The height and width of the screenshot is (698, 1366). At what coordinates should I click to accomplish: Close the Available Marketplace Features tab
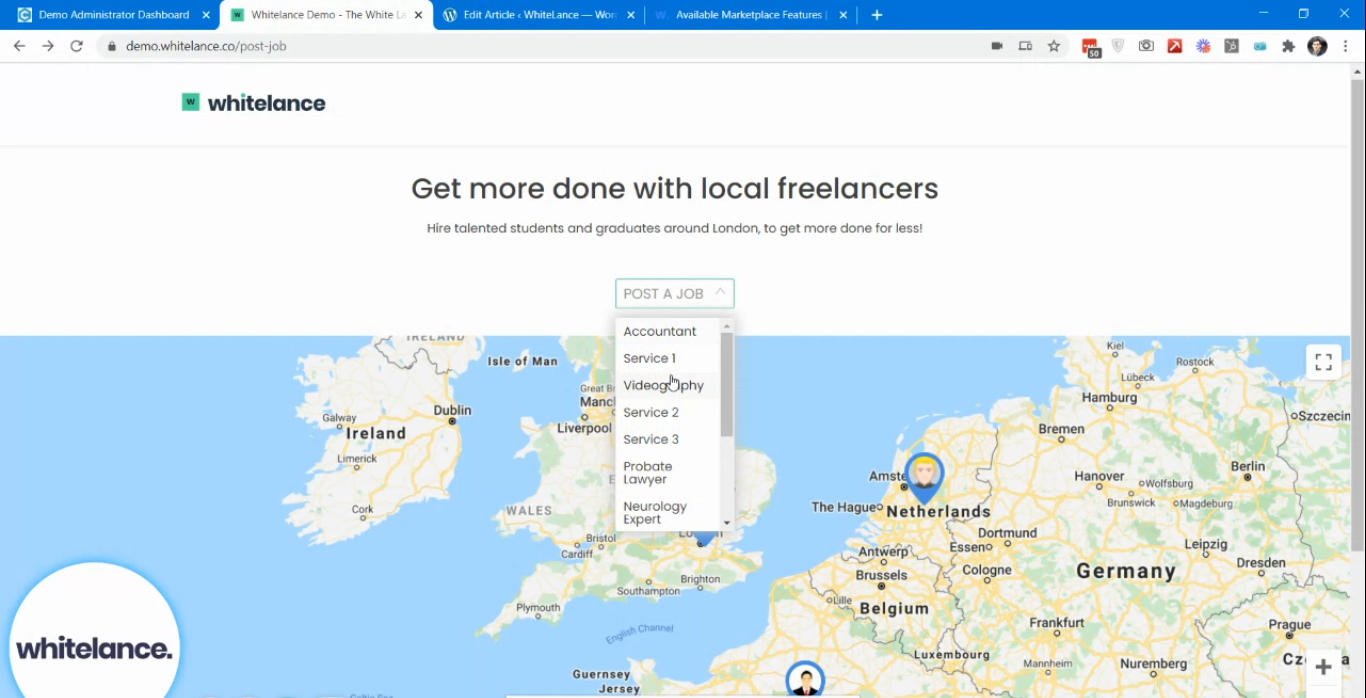843,15
